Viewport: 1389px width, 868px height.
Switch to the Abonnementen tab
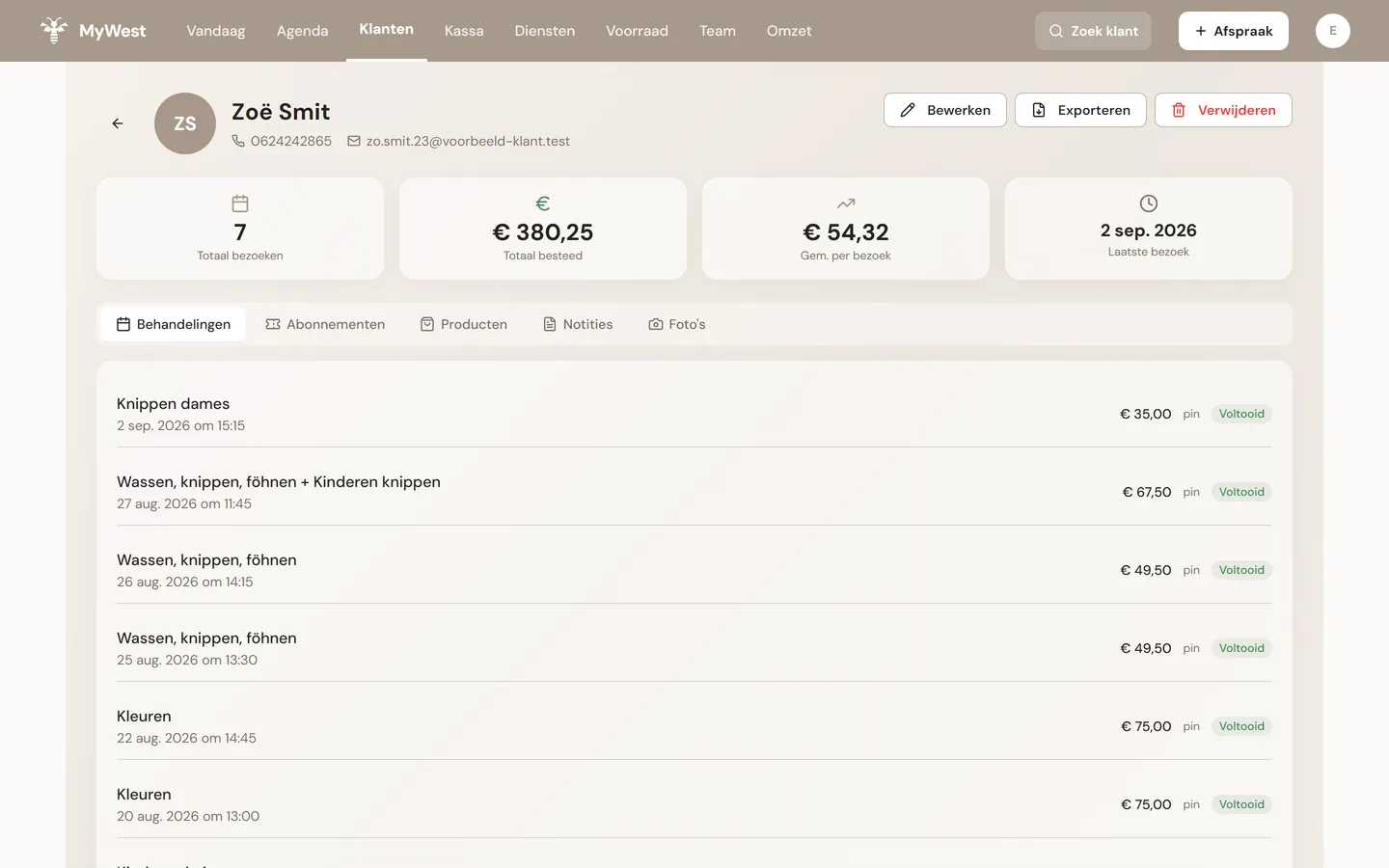(x=325, y=324)
